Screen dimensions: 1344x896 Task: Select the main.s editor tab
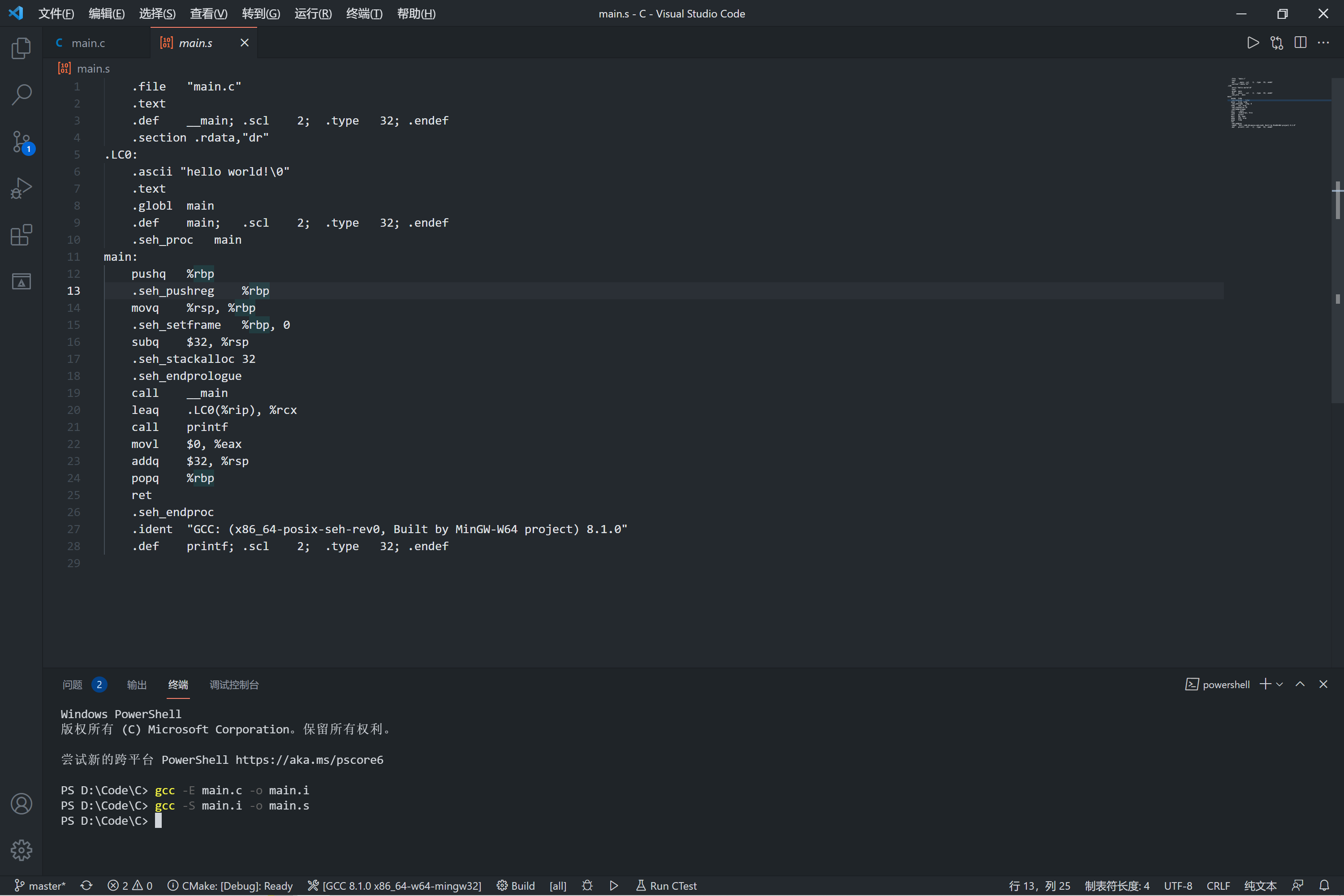point(195,43)
